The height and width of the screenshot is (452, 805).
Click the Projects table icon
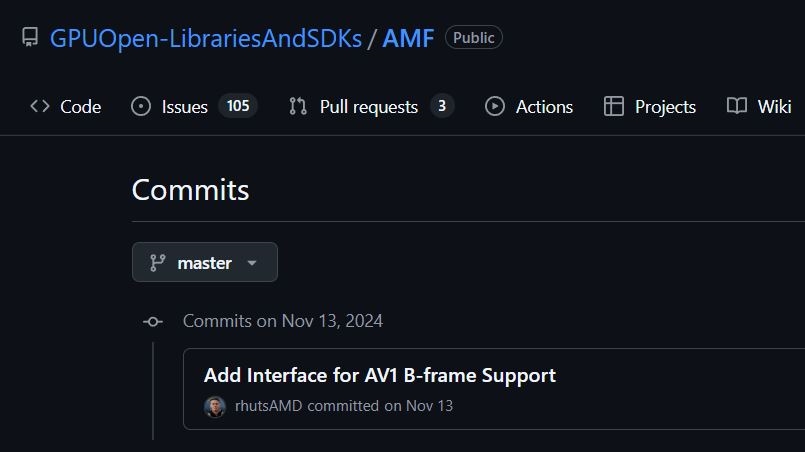tap(614, 106)
